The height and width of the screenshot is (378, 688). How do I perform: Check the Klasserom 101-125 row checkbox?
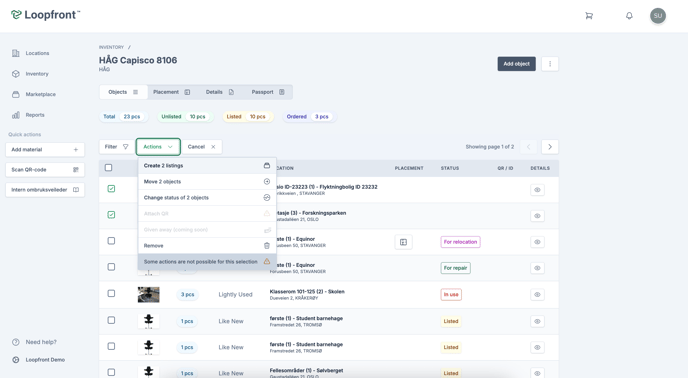(x=111, y=293)
